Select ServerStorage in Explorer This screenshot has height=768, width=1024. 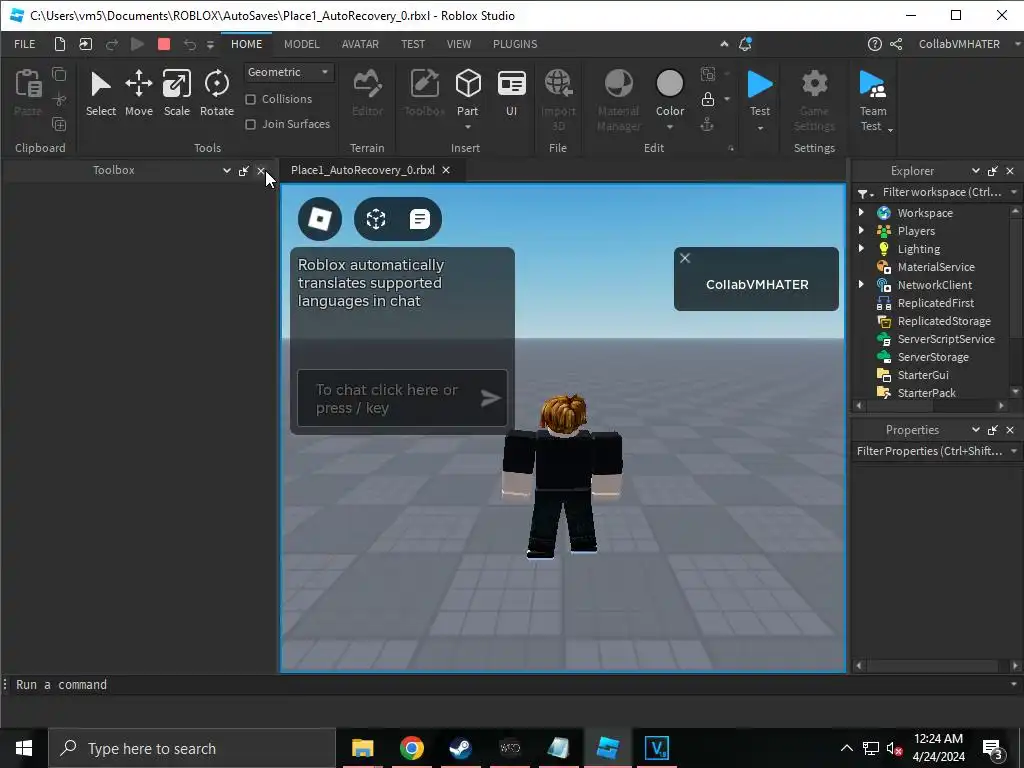point(933,357)
